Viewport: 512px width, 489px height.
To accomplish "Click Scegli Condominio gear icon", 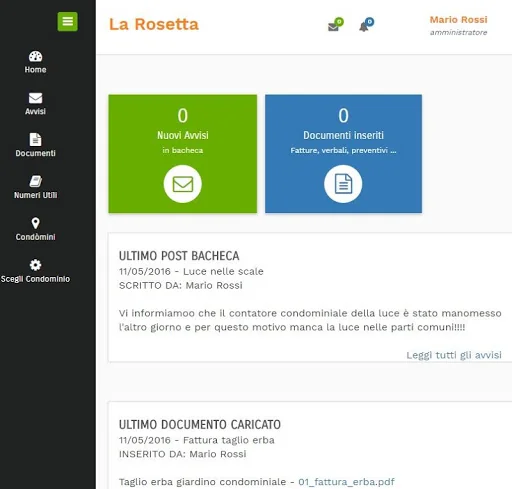I will (35, 265).
